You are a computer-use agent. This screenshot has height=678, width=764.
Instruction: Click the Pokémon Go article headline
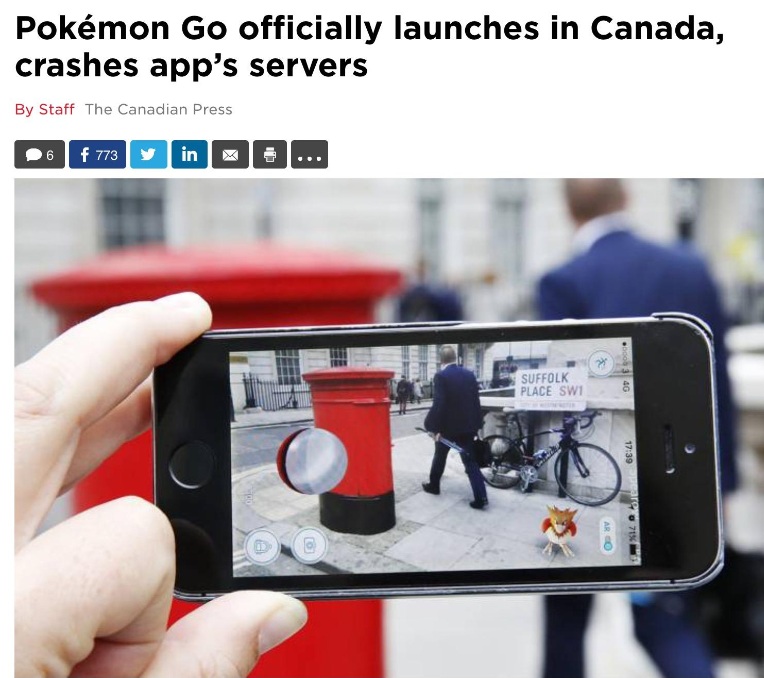click(x=370, y=47)
